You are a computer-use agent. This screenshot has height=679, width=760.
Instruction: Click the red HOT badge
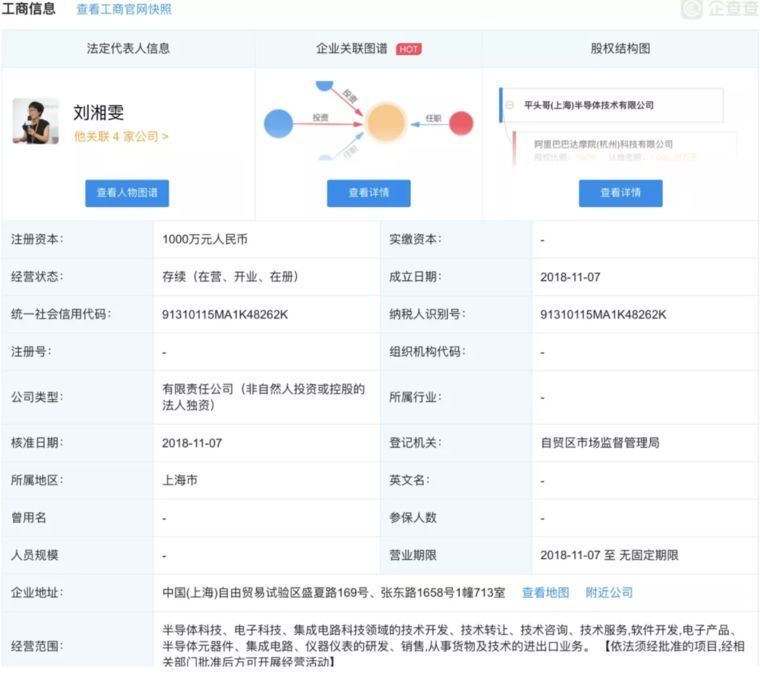[x=409, y=49]
